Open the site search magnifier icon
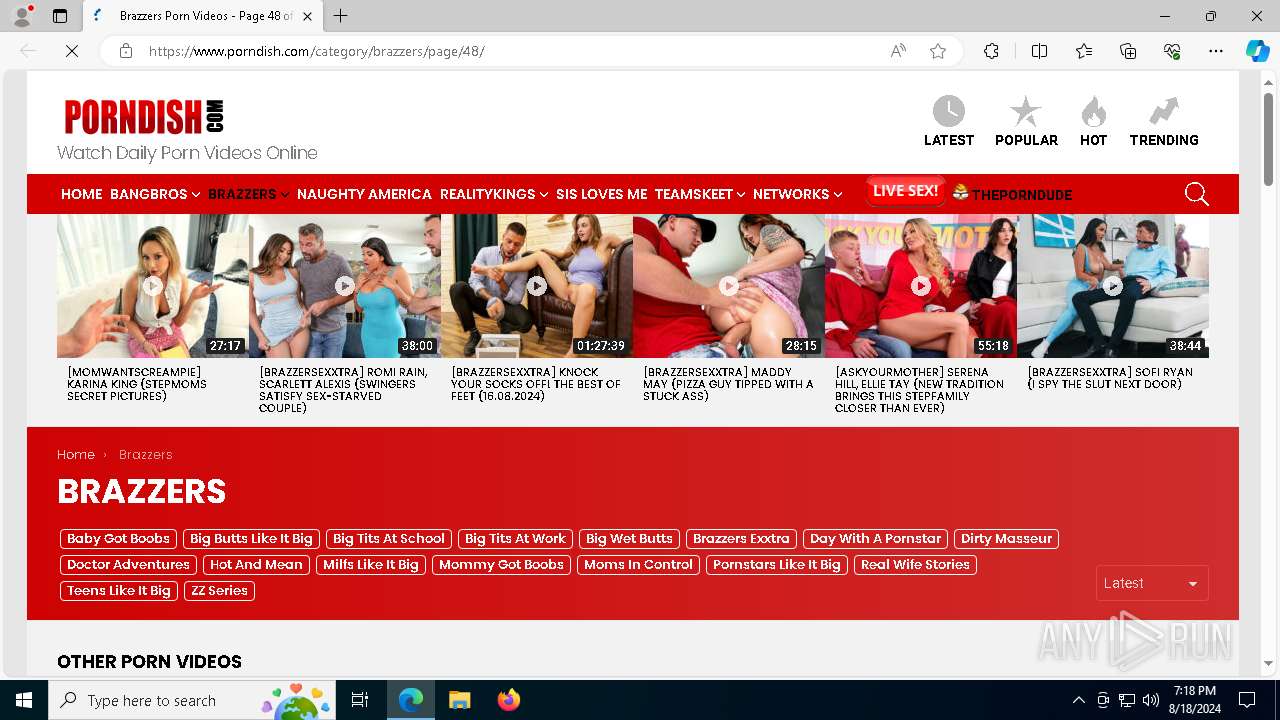The width and height of the screenshot is (1280, 720). (1196, 194)
